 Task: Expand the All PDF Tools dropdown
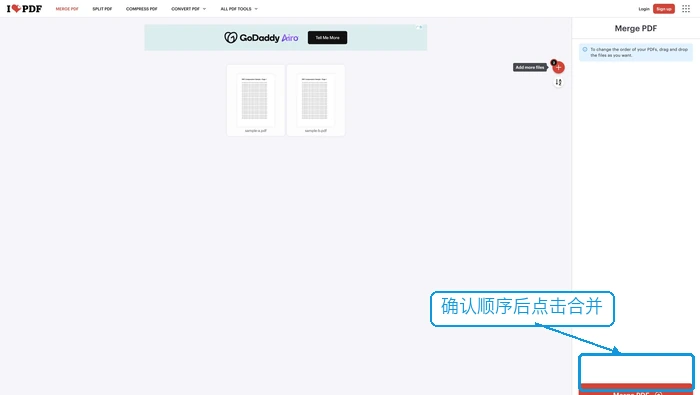[x=239, y=9]
